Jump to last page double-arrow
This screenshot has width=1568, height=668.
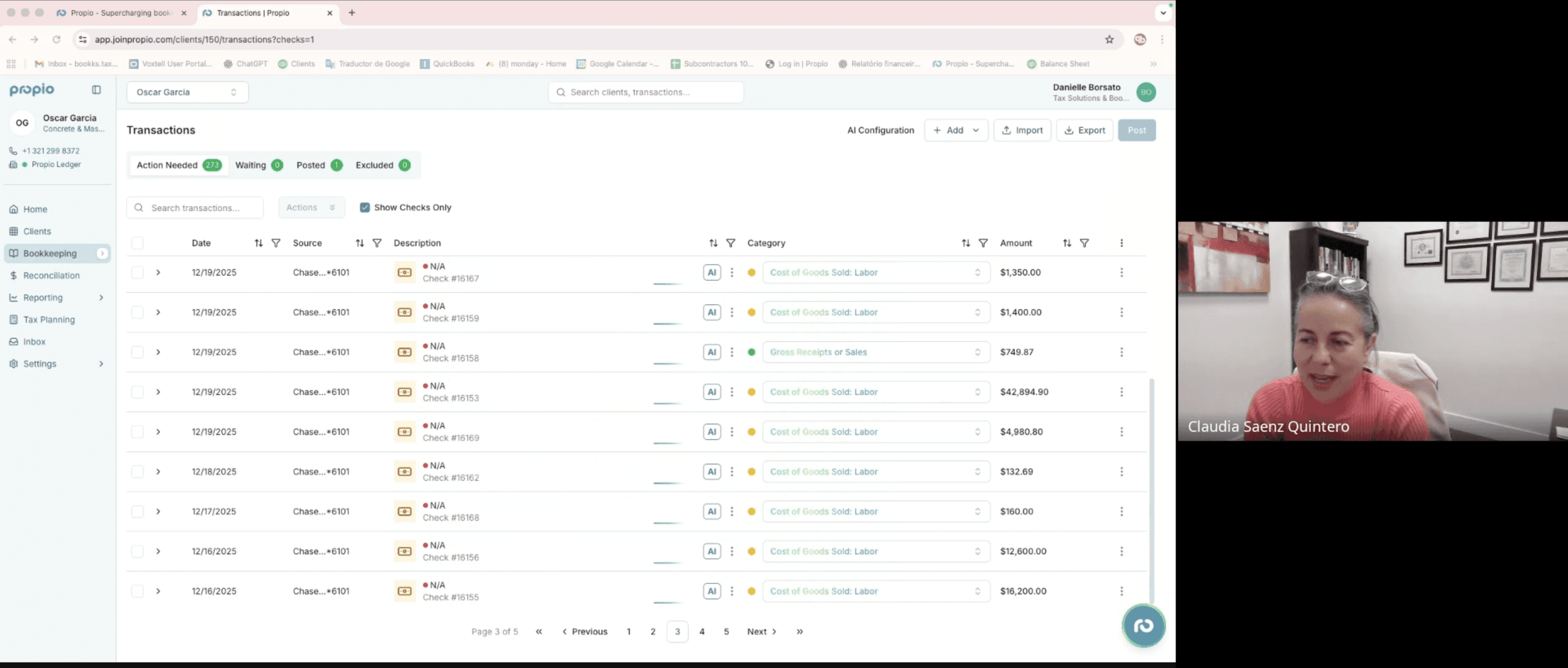click(799, 631)
